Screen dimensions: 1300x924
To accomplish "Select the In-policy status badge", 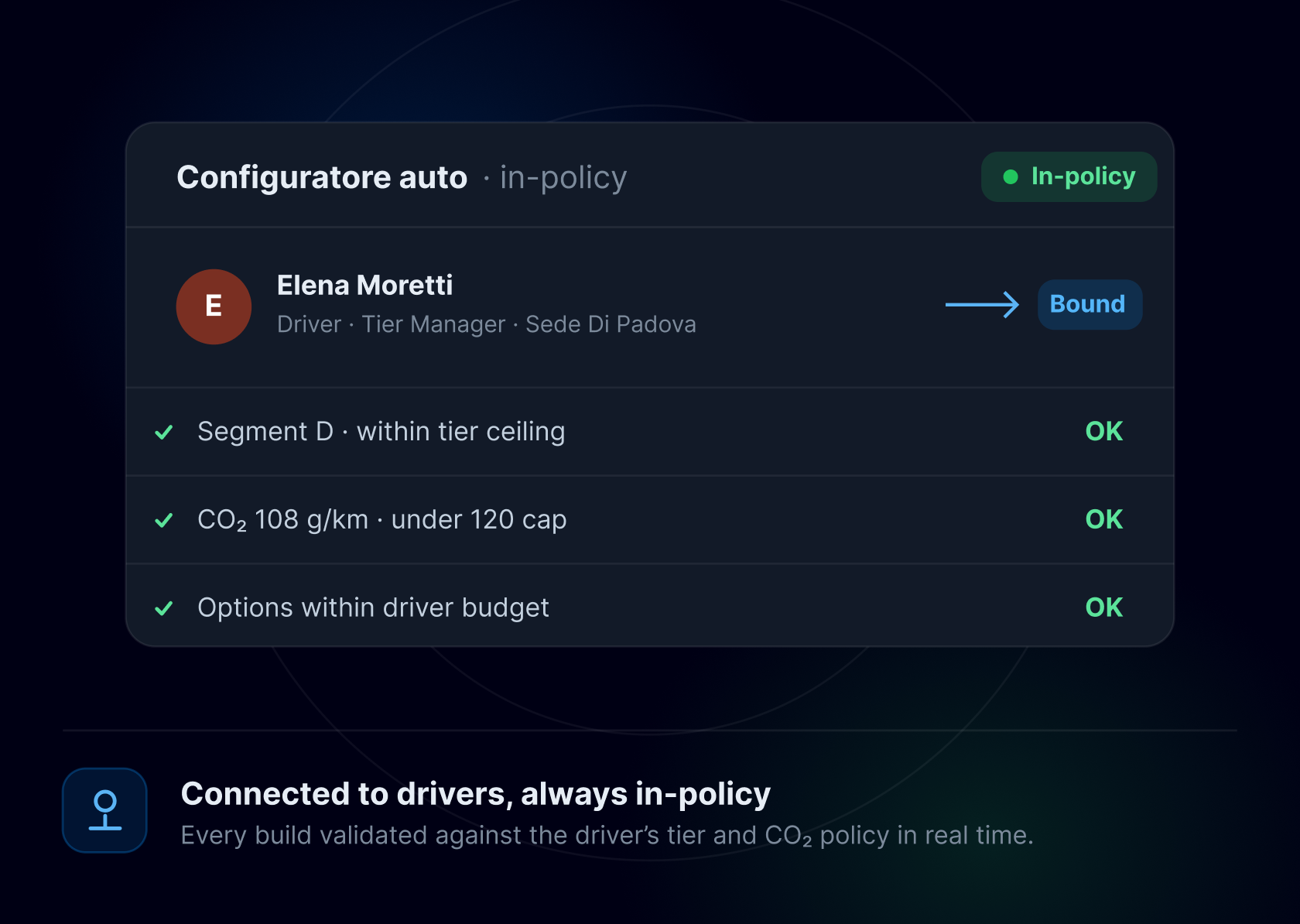I will (1069, 177).
